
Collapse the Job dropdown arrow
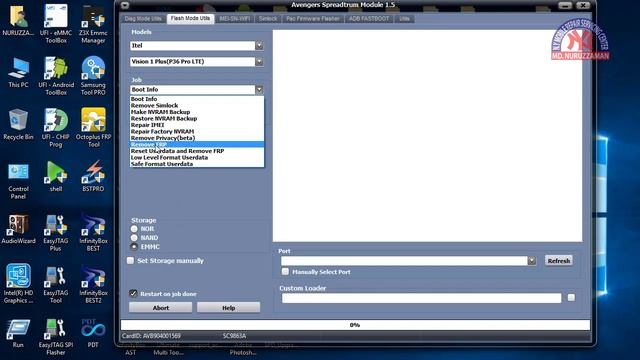[259, 89]
